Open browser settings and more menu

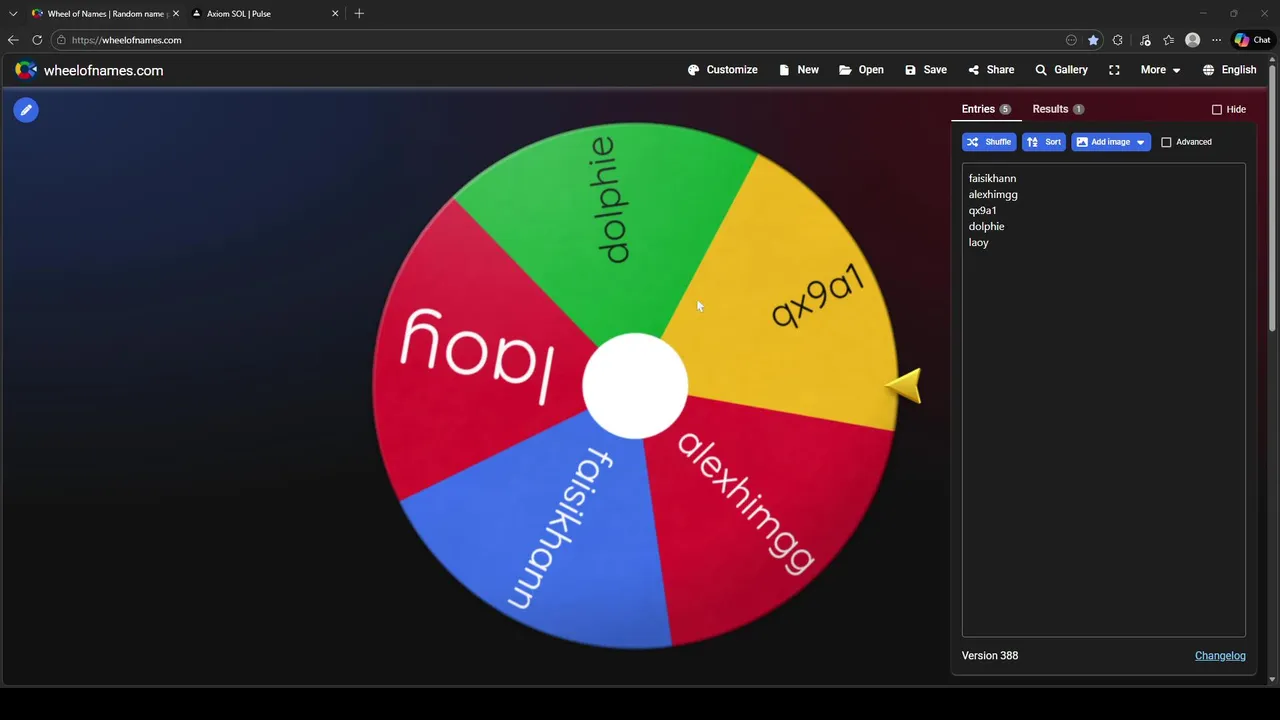[1216, 40]
